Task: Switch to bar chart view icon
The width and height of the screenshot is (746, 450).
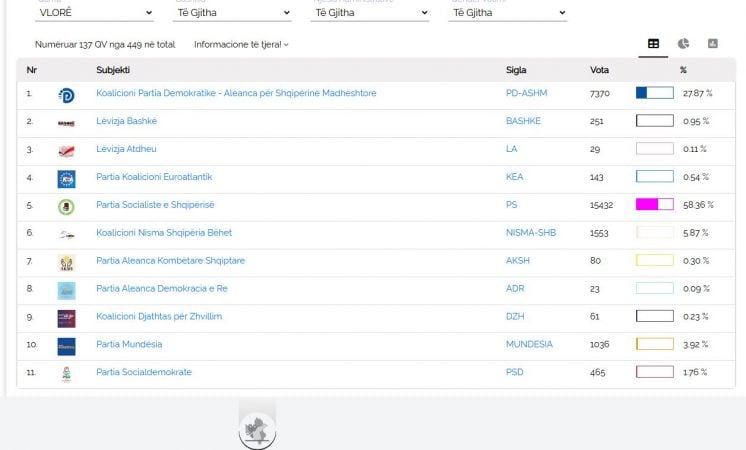Action: tap(713, 44)
